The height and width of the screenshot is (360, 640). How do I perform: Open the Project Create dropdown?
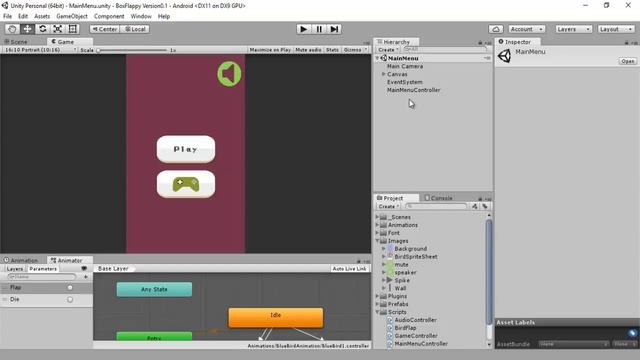point(388,207)
